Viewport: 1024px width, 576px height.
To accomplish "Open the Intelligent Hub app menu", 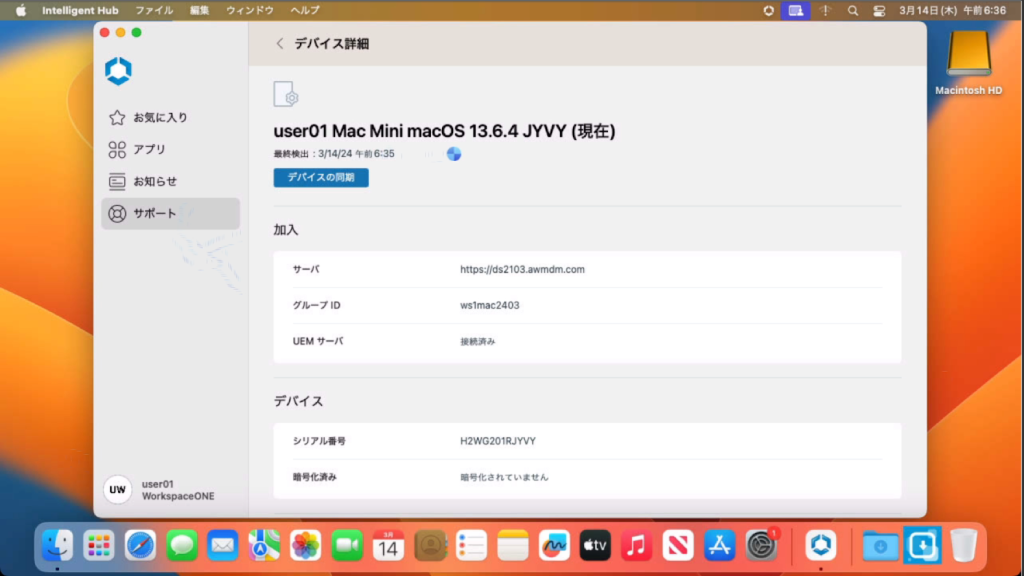I will pyautogui.click(x=80, y=10).
